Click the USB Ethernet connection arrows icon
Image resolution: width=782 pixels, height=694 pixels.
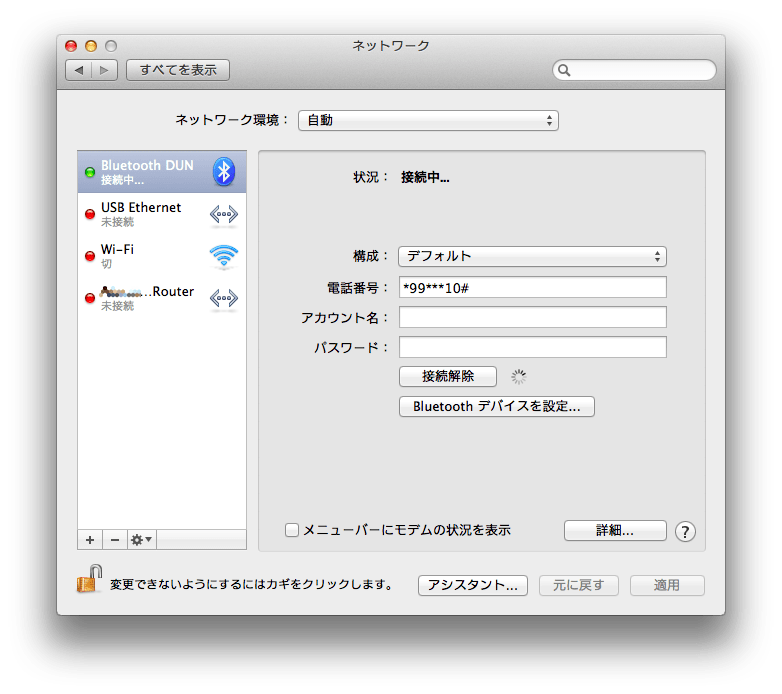click(x=223, y=214)
